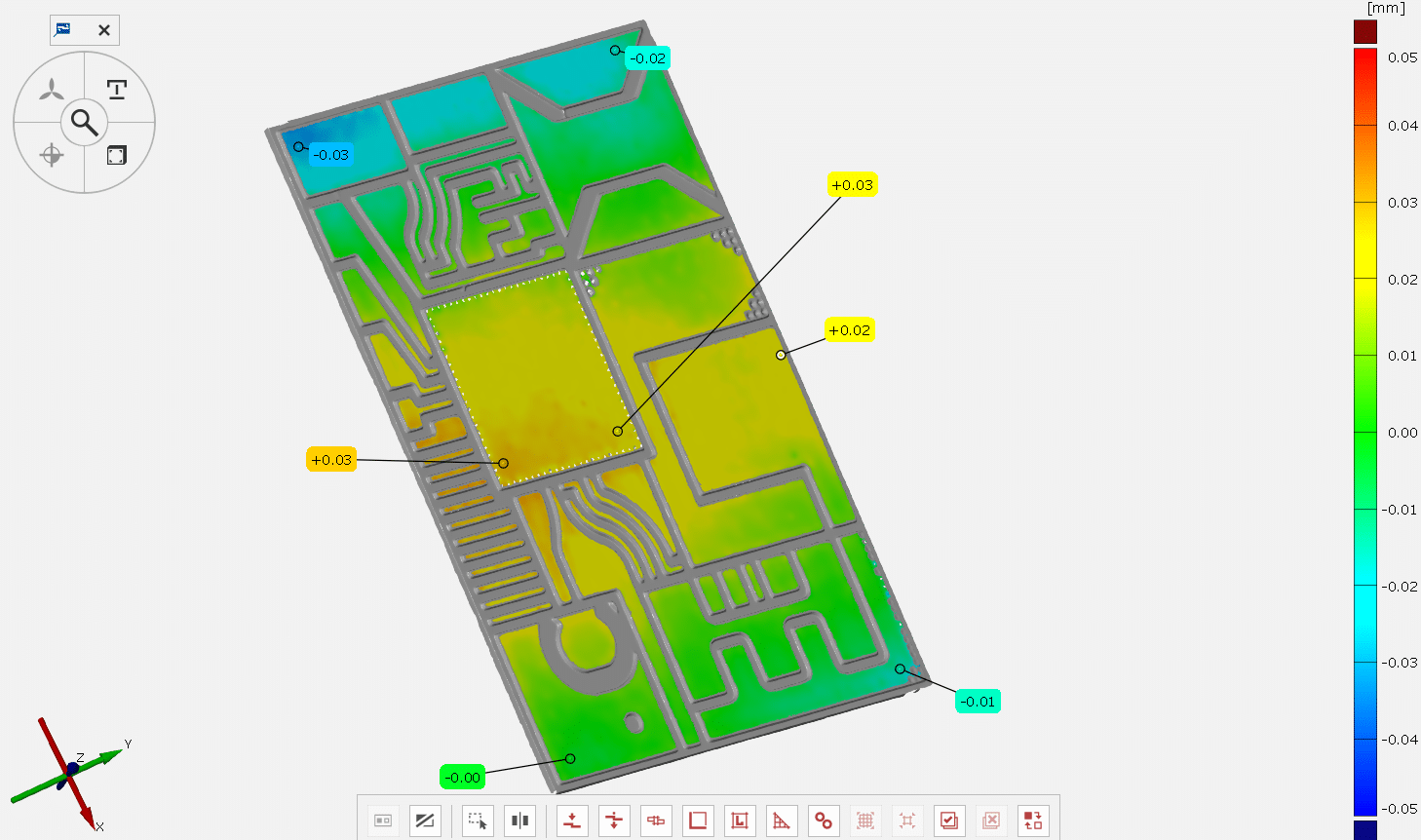The image size is (1421, 840).
Task: Click the mirror split toolbar icon
Action: 520,821
